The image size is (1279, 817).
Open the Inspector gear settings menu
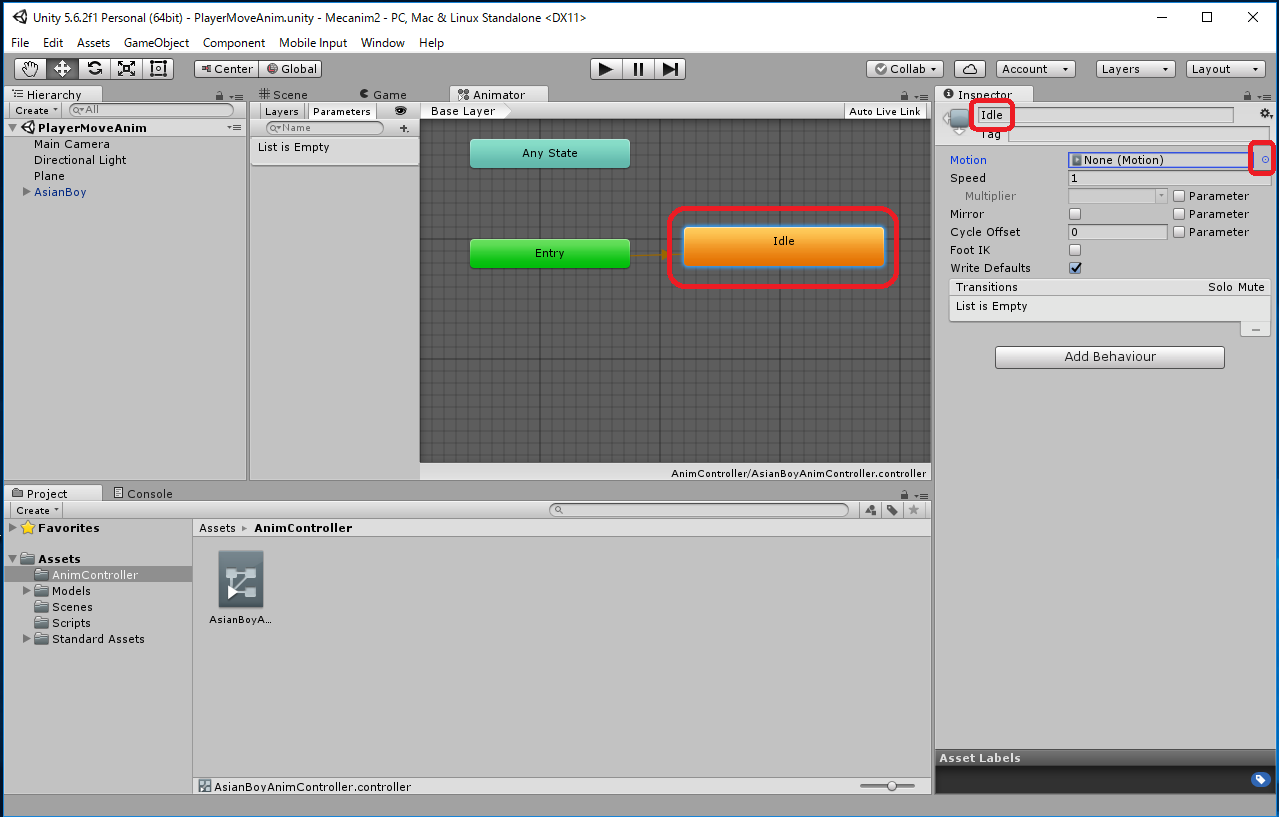pos(1265,114)
